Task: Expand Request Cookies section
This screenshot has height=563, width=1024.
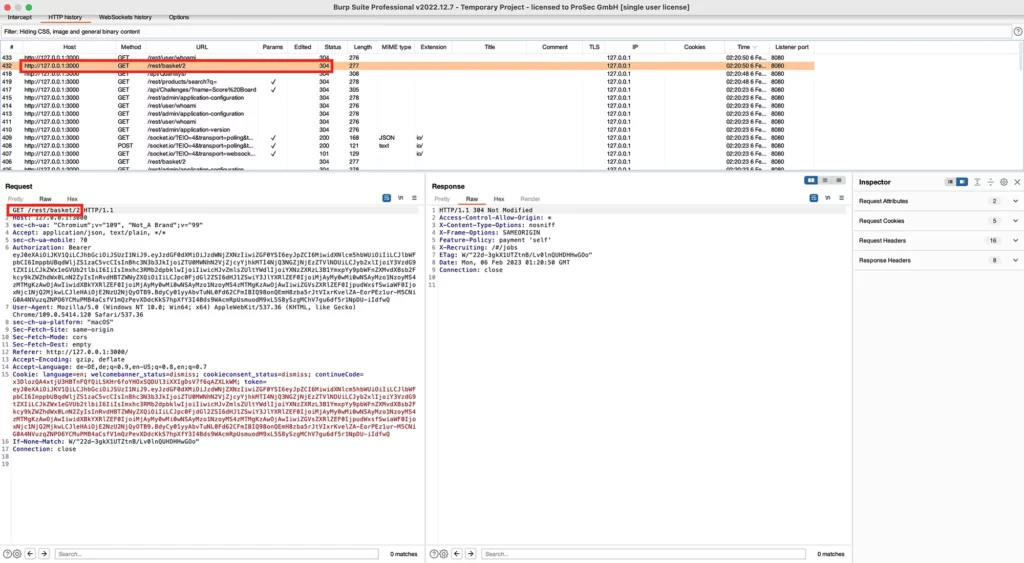Action: point(1015,221)
